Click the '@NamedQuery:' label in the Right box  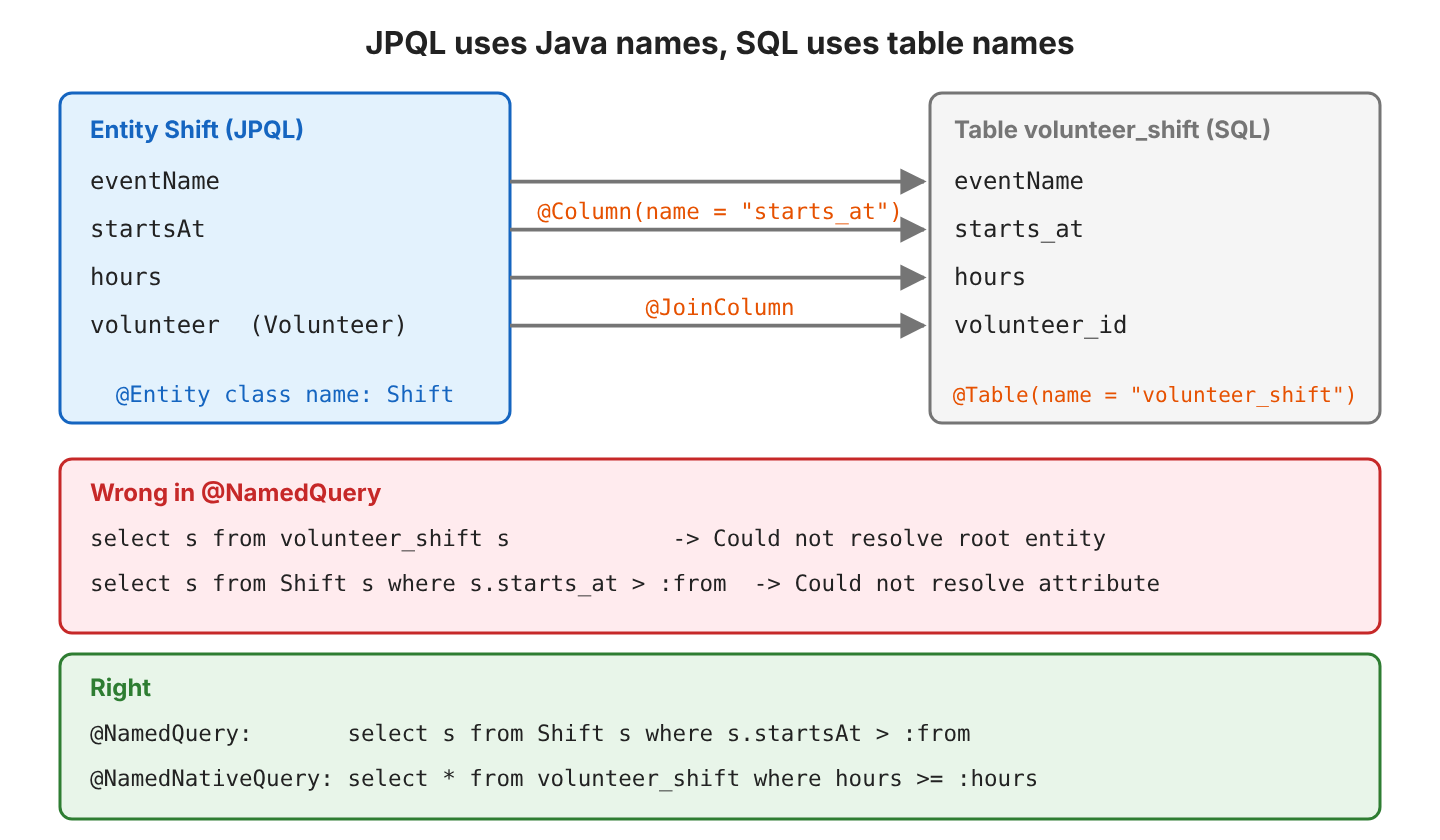click(171, 734)
